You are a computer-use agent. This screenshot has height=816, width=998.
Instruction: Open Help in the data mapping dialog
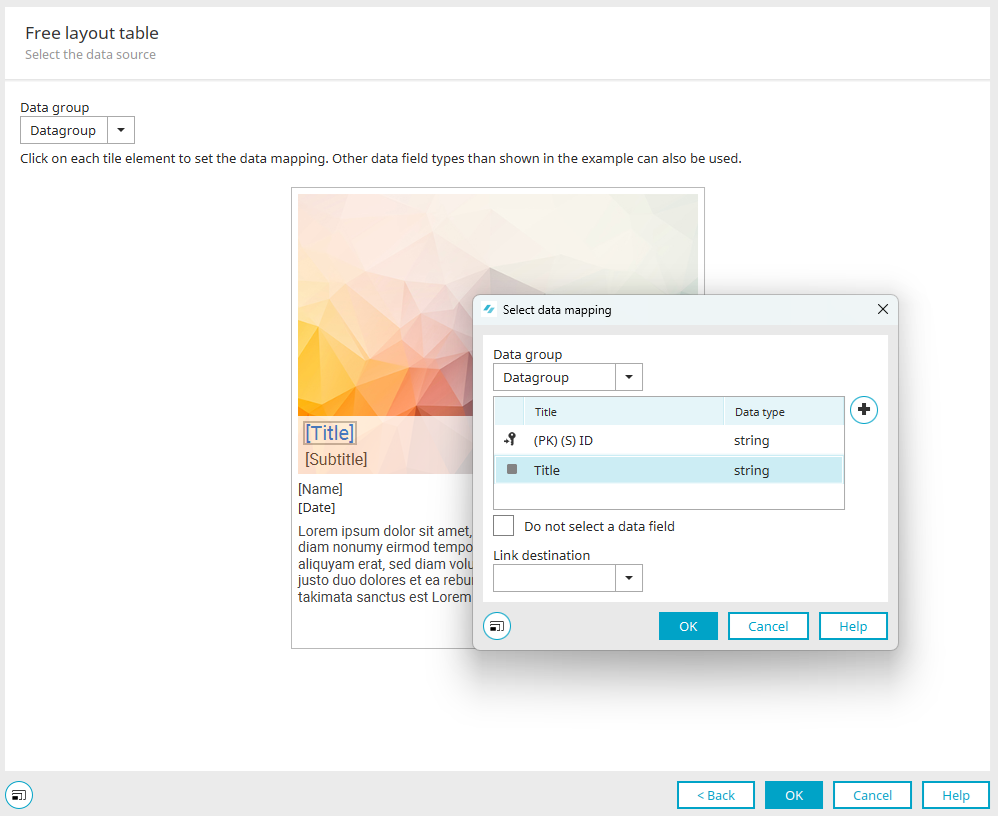[x=853, y=626]
